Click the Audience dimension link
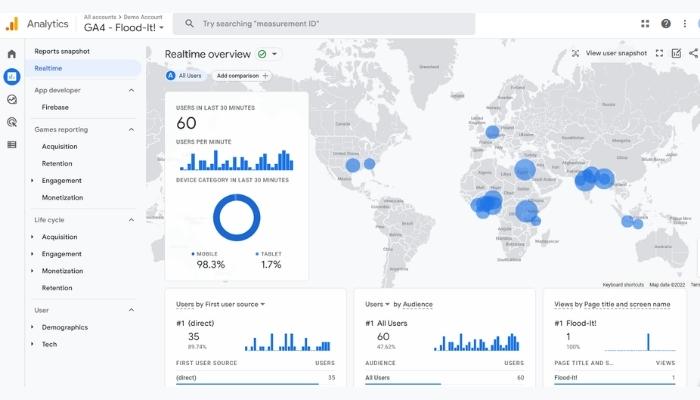Screen dimensions: 700x400 417,304
